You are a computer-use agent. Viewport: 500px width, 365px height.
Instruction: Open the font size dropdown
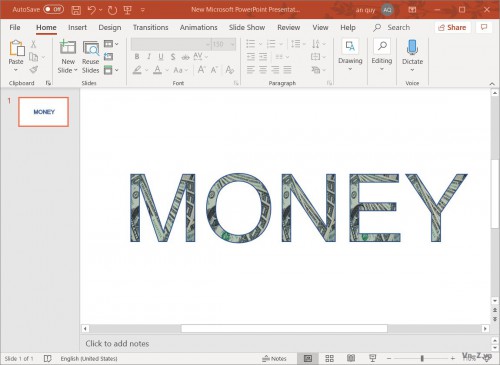232,44
